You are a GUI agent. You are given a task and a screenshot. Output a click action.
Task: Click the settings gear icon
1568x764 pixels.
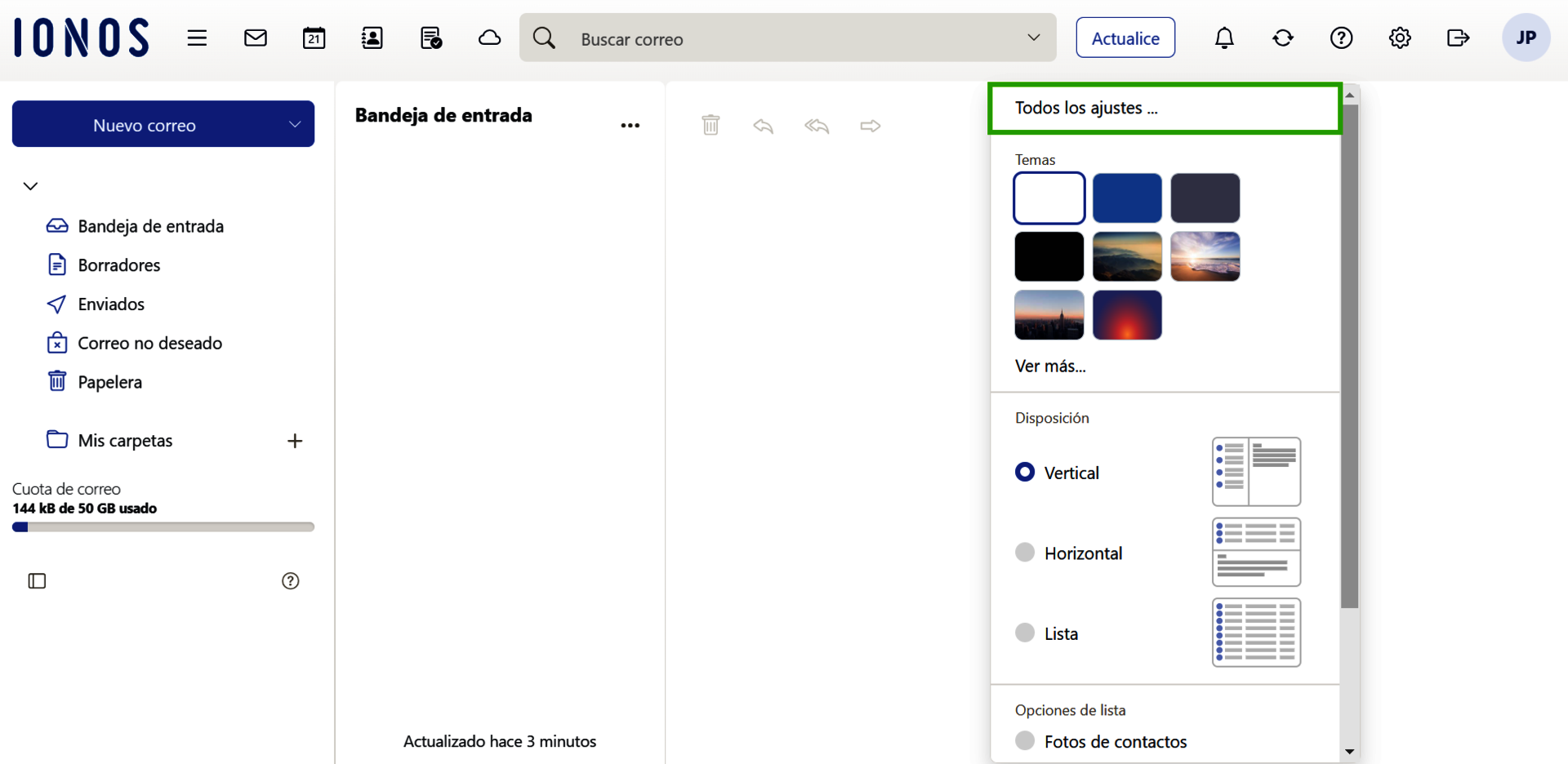coord(1400,38)
